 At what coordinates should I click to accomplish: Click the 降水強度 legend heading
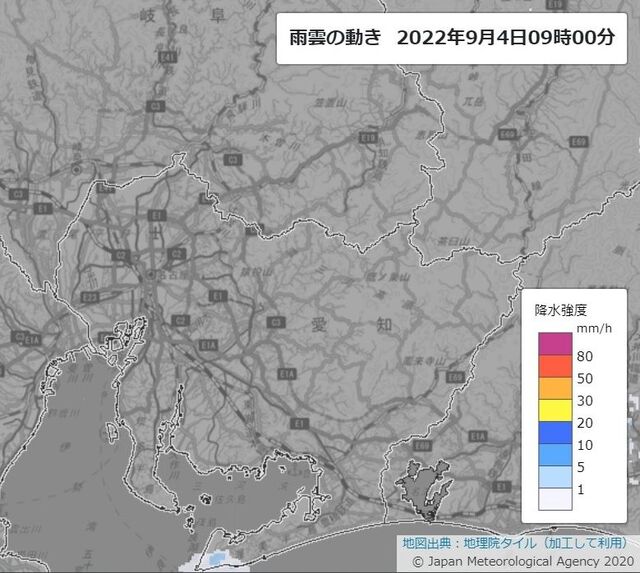560,310
